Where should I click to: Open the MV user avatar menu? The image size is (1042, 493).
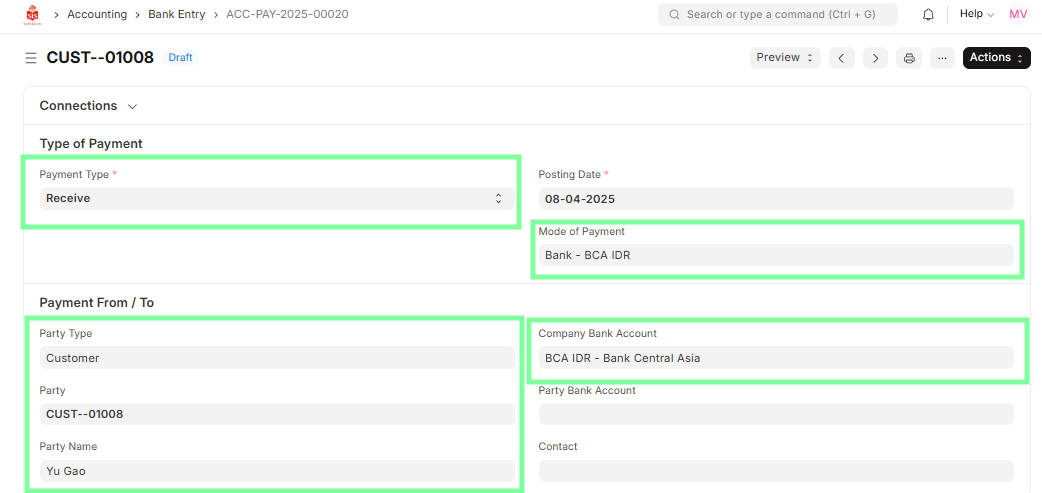click(x=1018, y=15)
